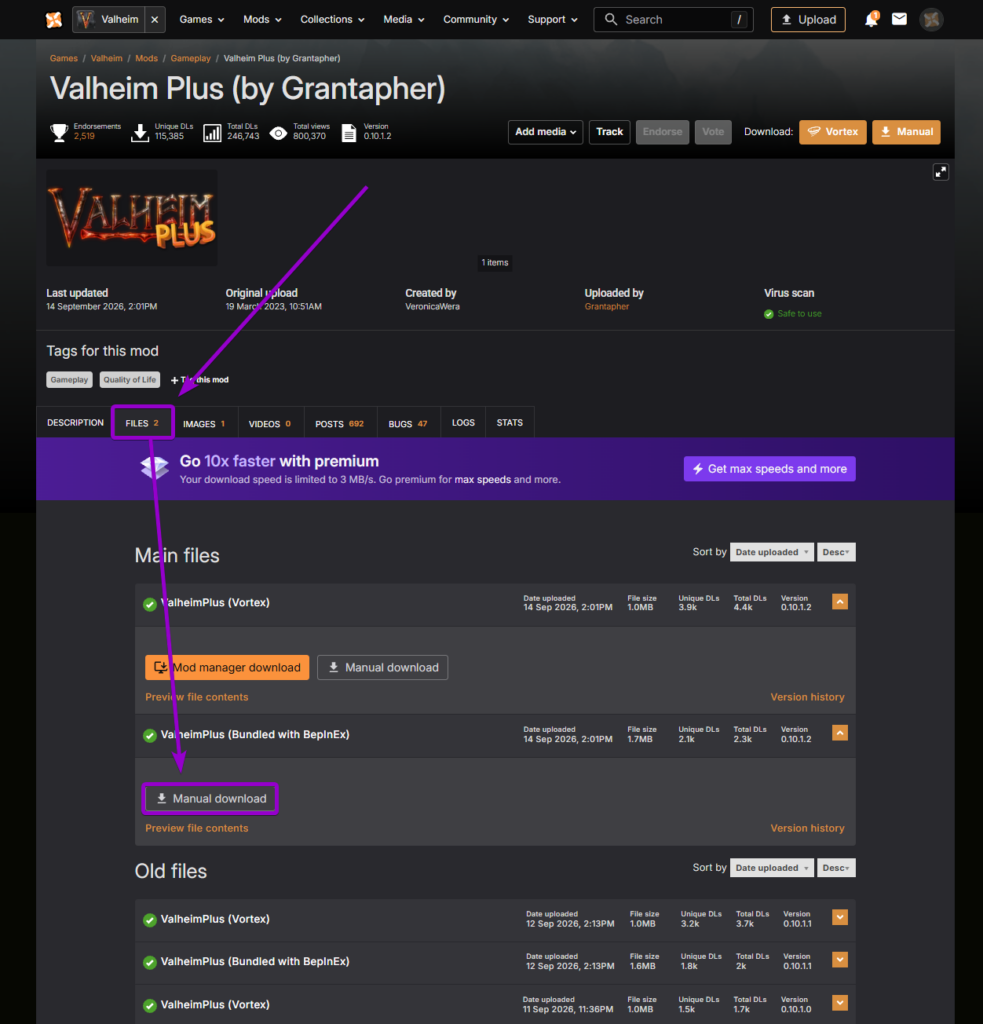Switch to the Posts tab

340,423
